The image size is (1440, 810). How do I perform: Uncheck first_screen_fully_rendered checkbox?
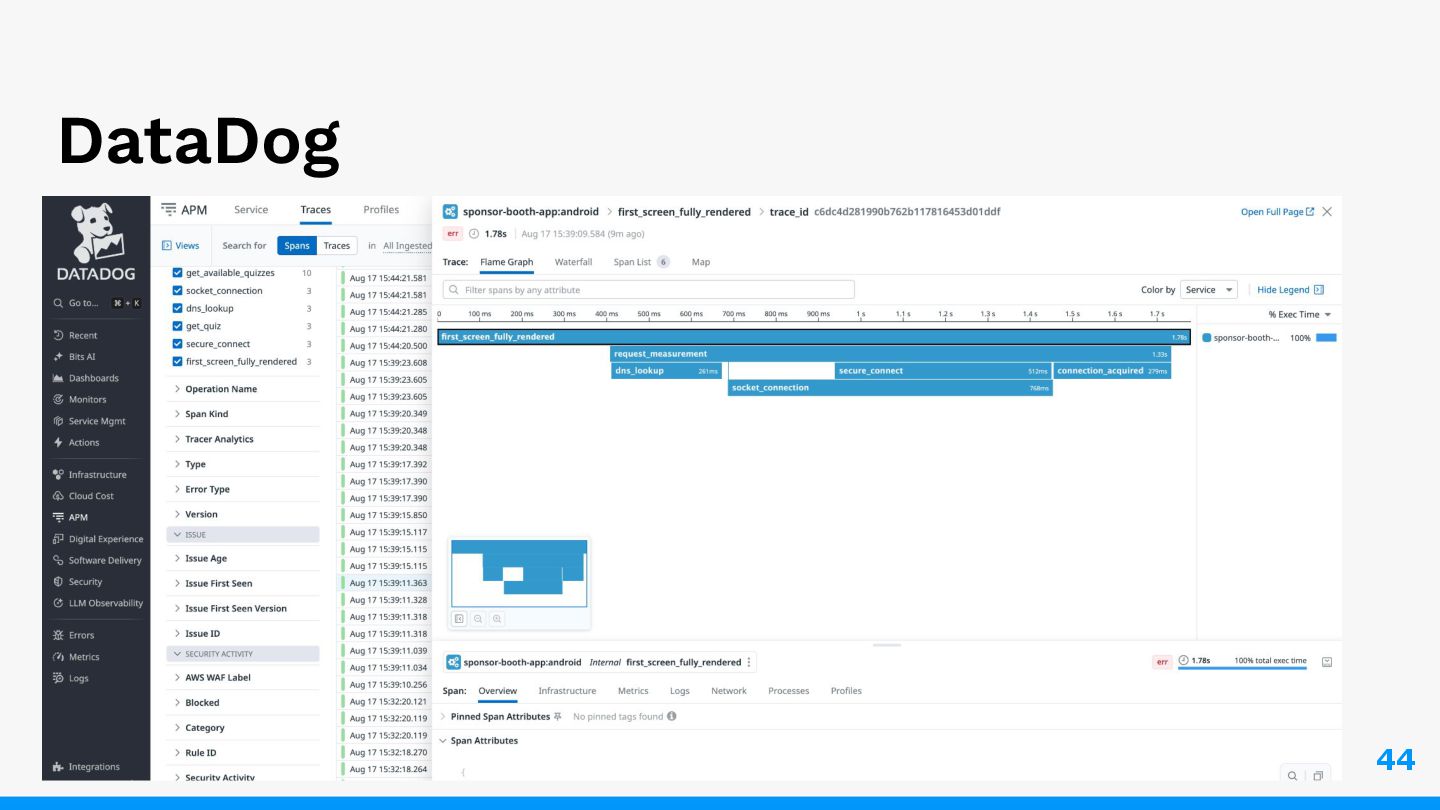pyautogui.click(x=178, y=362)
